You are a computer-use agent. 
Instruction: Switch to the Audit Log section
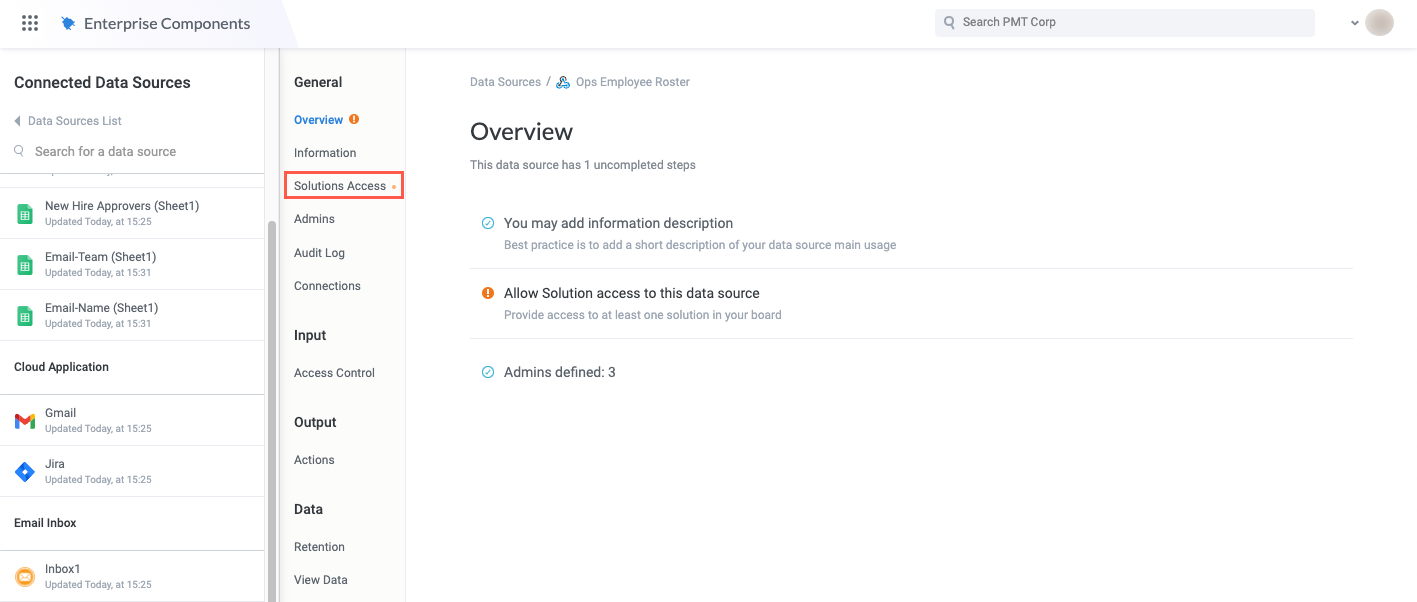319,252
